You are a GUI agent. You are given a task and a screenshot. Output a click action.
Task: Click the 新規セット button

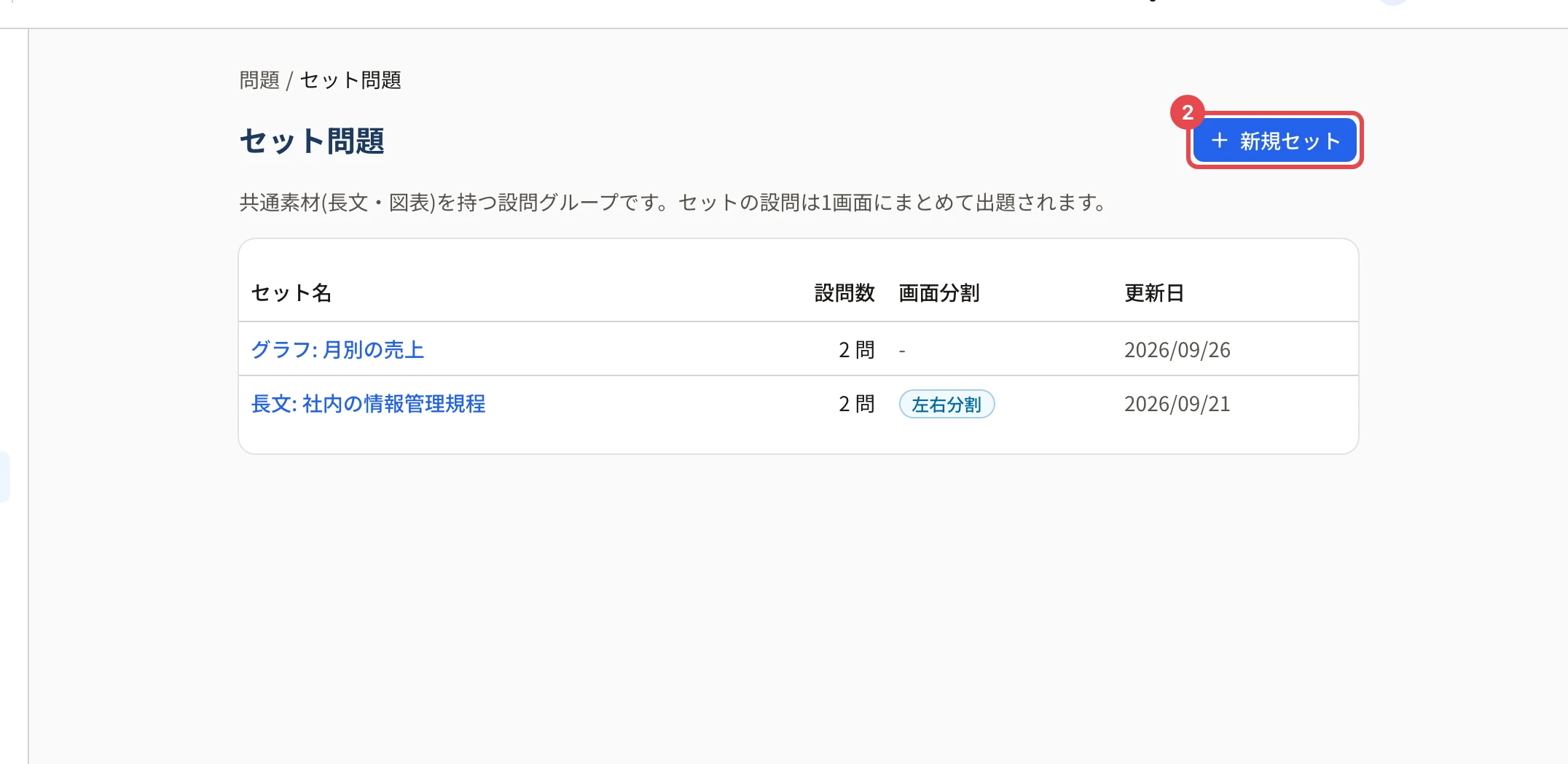pos(1275,141)
